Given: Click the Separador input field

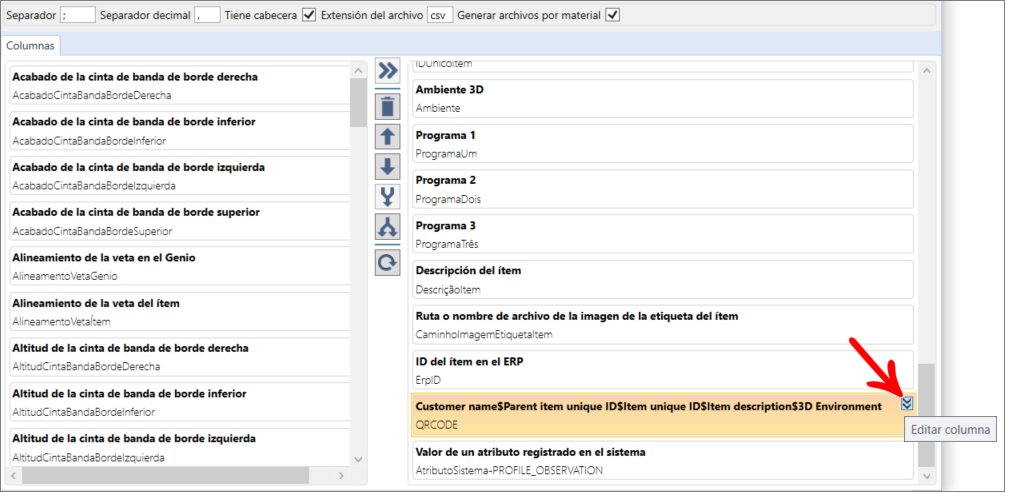Looking at the screenshot, I should coord(78,15).
